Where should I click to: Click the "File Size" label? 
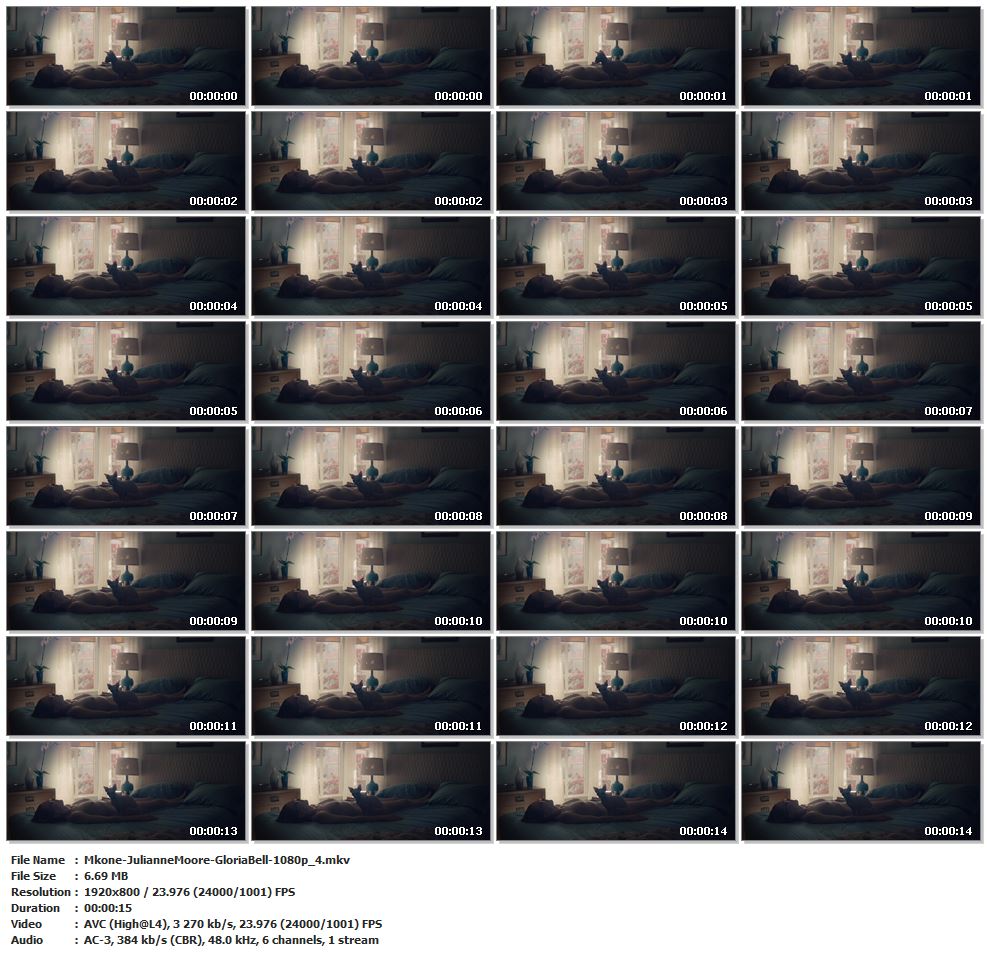[33, 876]
